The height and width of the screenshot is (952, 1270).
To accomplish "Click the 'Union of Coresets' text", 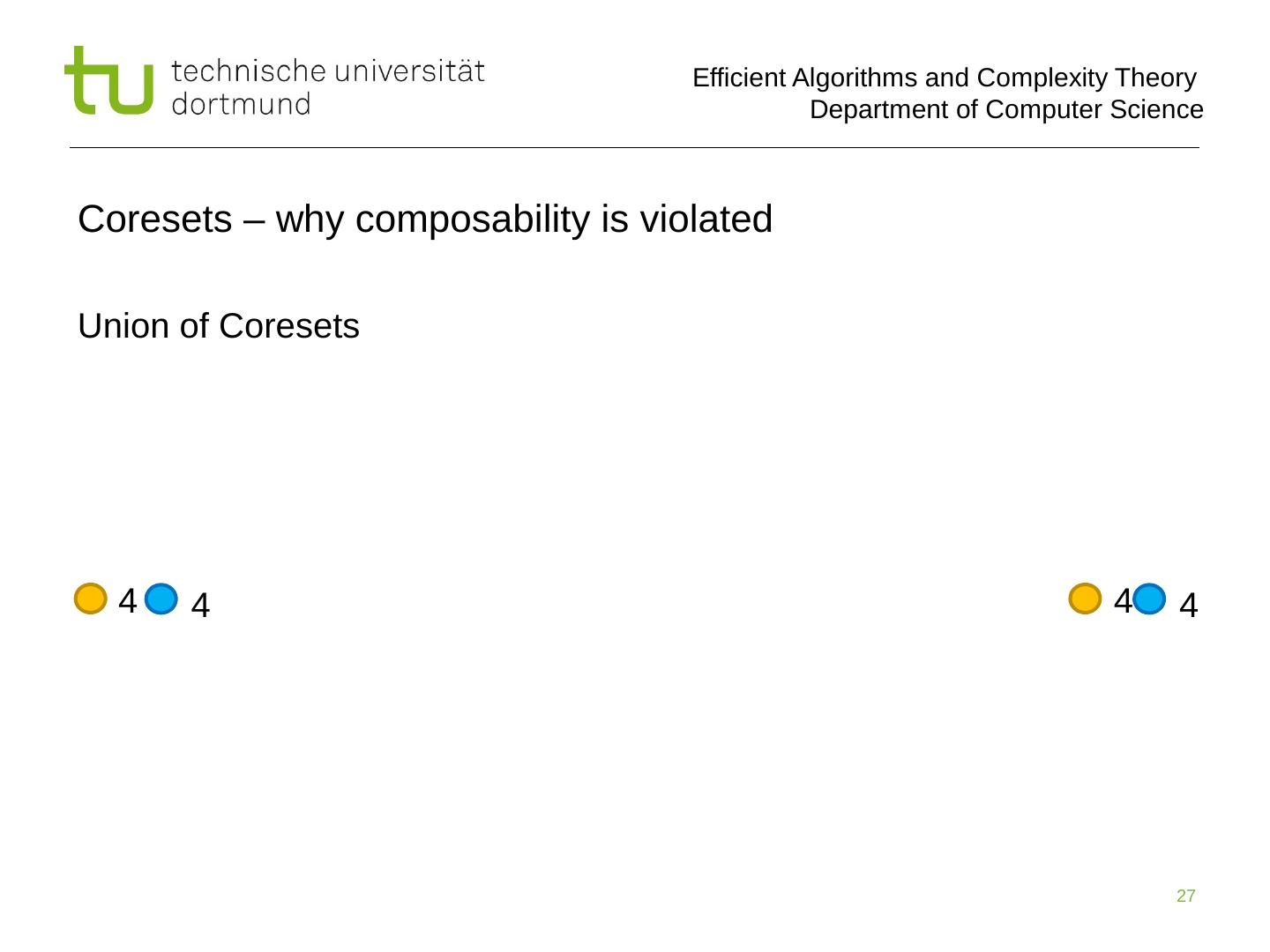I will [x=219, y=326].
